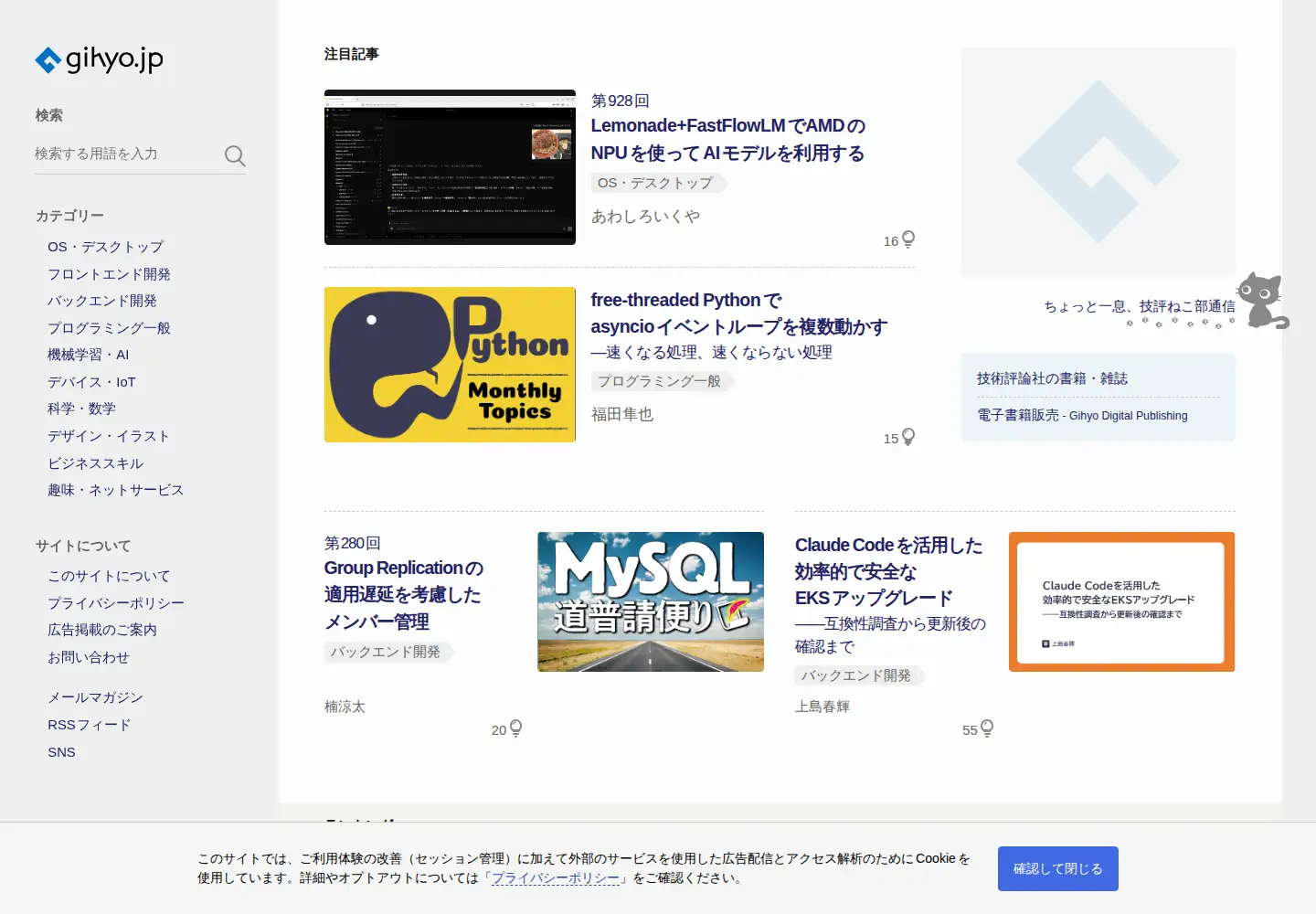
Task: Click lightbulb icon next to 20
Action: point(516,728)
